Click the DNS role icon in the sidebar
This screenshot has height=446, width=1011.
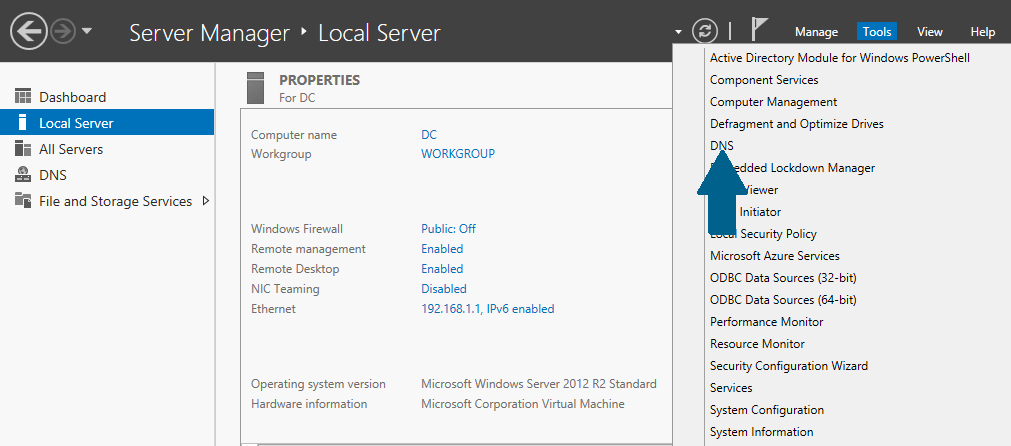(23, 175)
